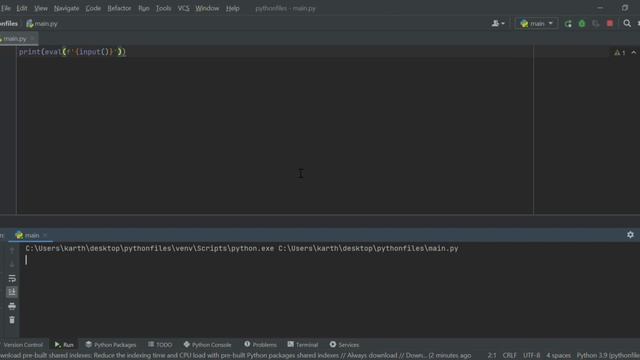Open the Tools menu
Viewport: 640px width, 360px height.
pyautogui.click(x=163, y=8)
